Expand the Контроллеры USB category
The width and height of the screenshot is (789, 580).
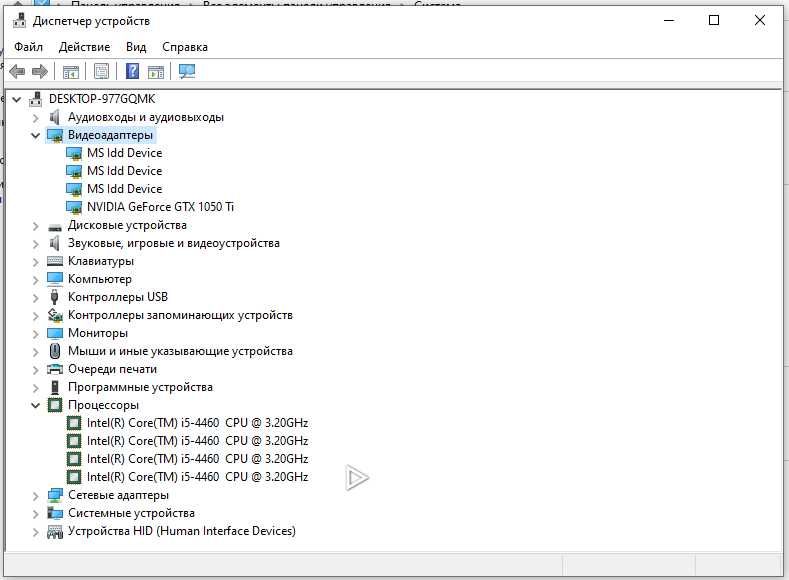tap(35, 298)
